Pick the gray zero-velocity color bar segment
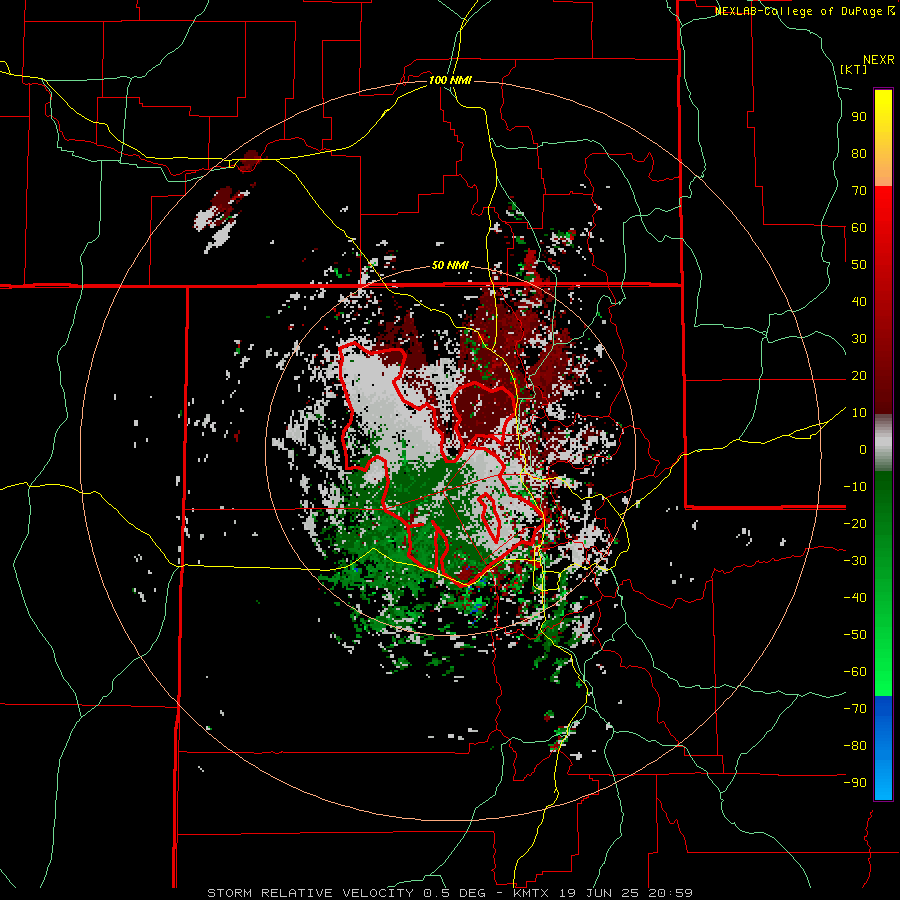The height and width of the screenshot is (900, 900). click(x=883, y=442)
